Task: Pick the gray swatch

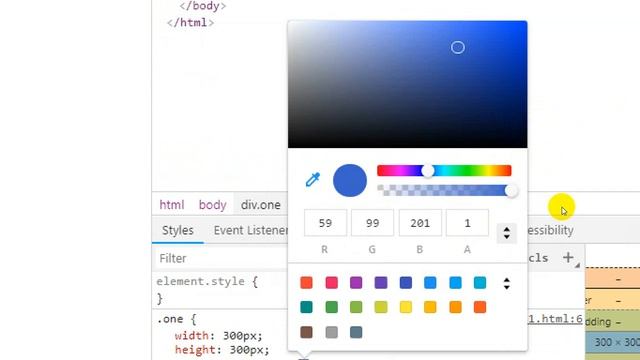Action: coord(331,332)
